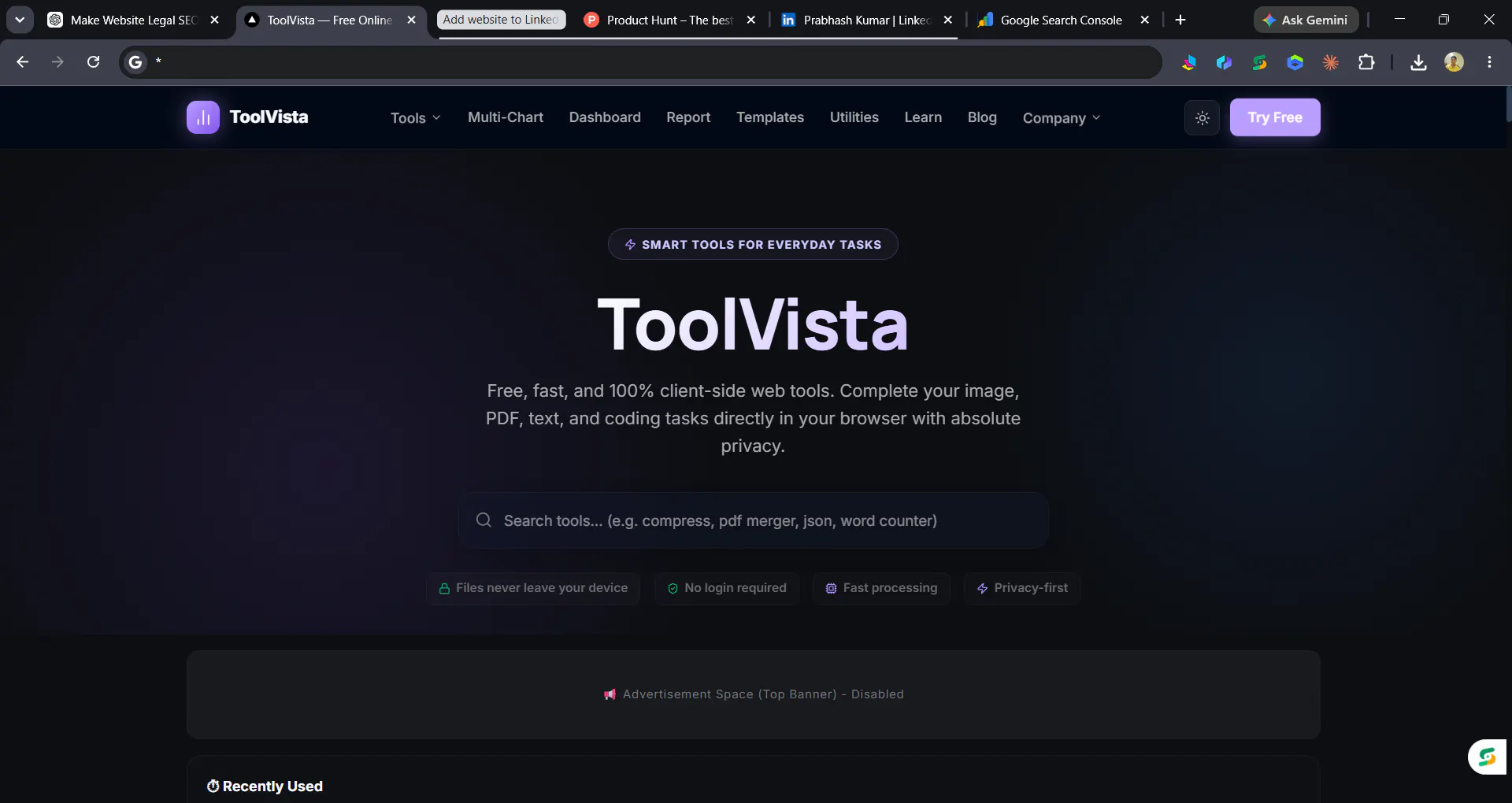Click the Files never leave your device chip
Image resolution: width=1512 pixels, height=803 pixels.
pos(533,588)
